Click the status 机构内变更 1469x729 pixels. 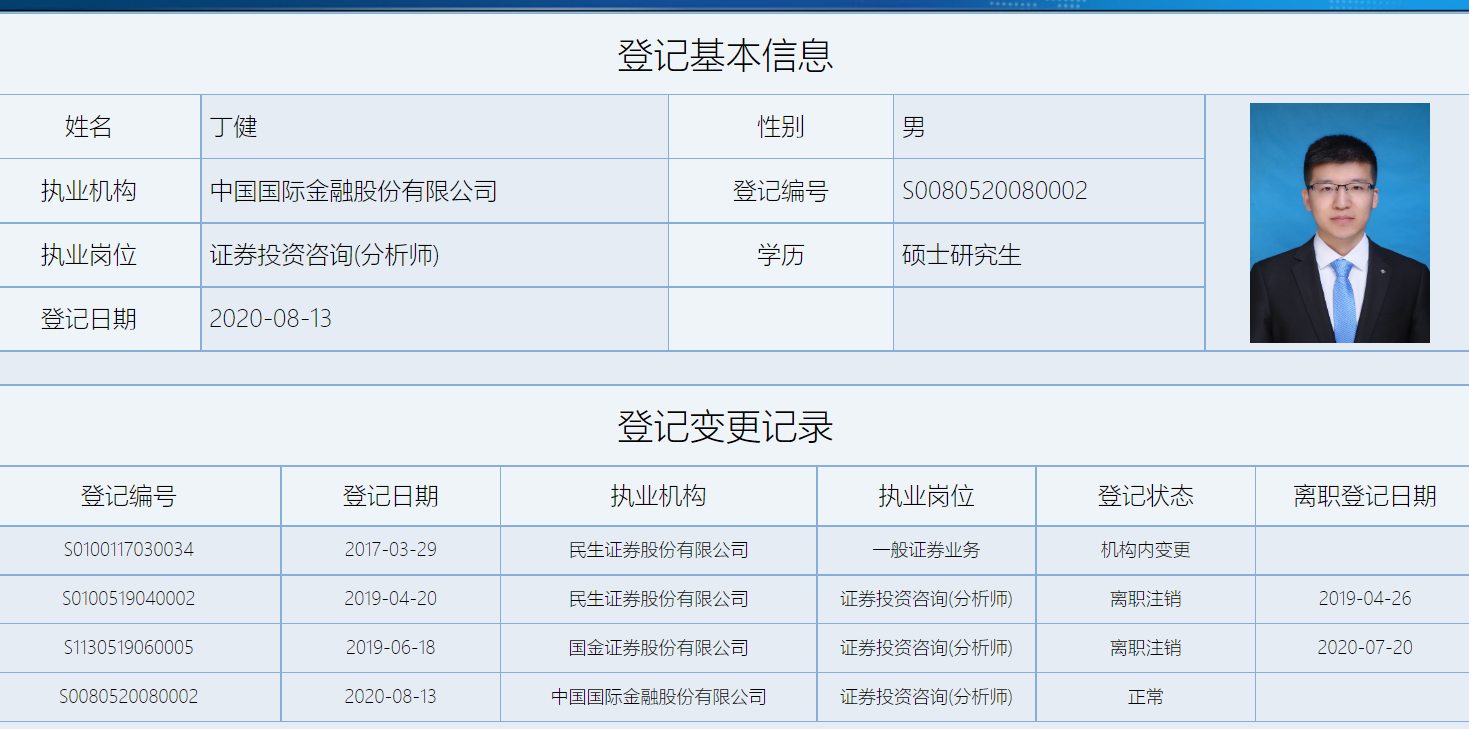tap(1146, 550)
